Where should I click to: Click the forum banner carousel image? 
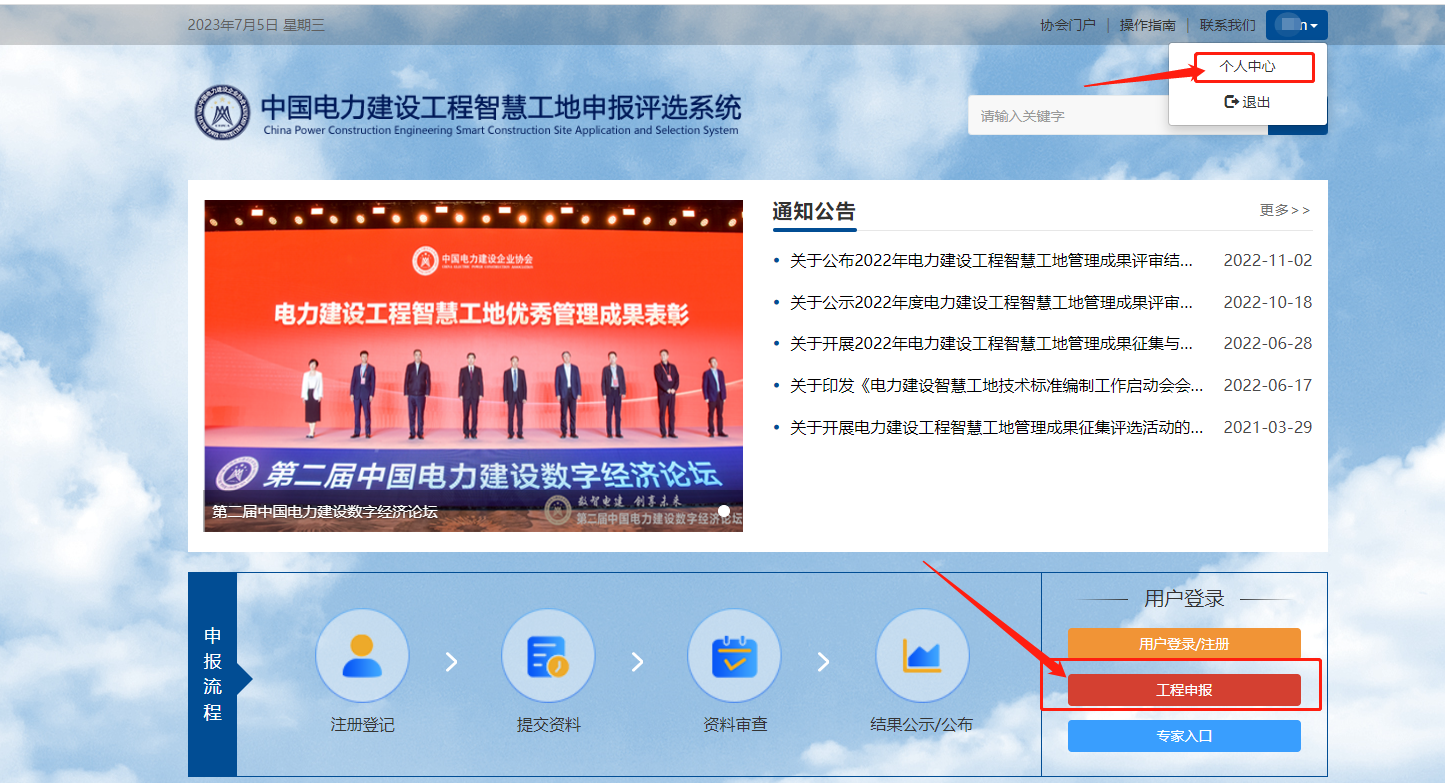473,365
